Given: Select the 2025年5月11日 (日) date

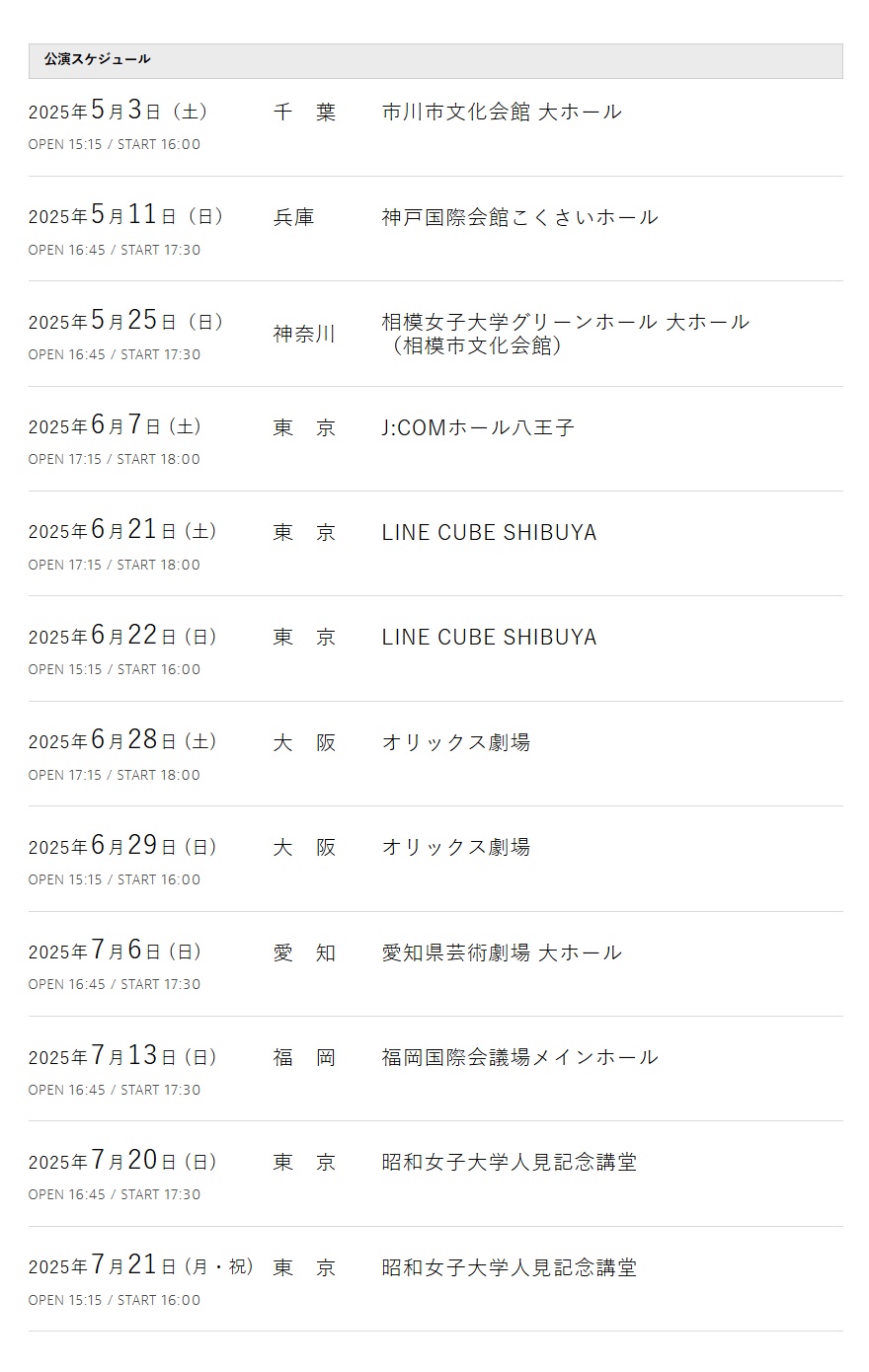Looking at the screenshot, I should click(125, 215).
